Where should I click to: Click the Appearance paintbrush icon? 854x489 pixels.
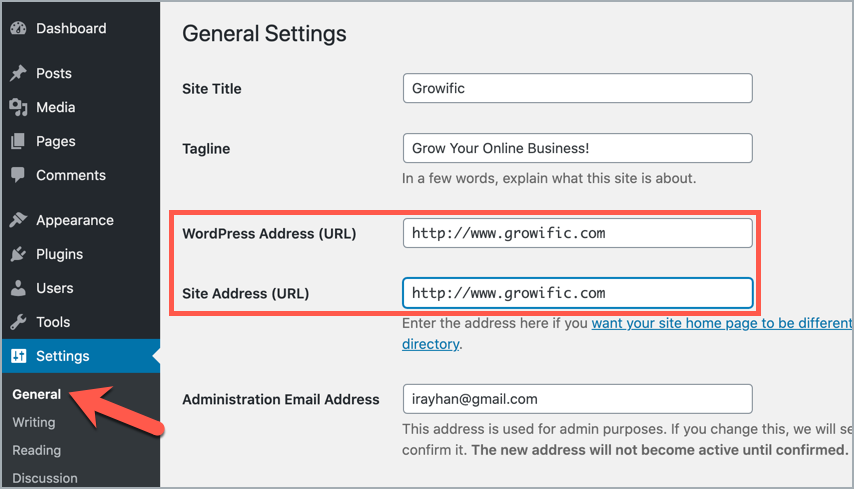pyautogui.click(x=18, y=220)
